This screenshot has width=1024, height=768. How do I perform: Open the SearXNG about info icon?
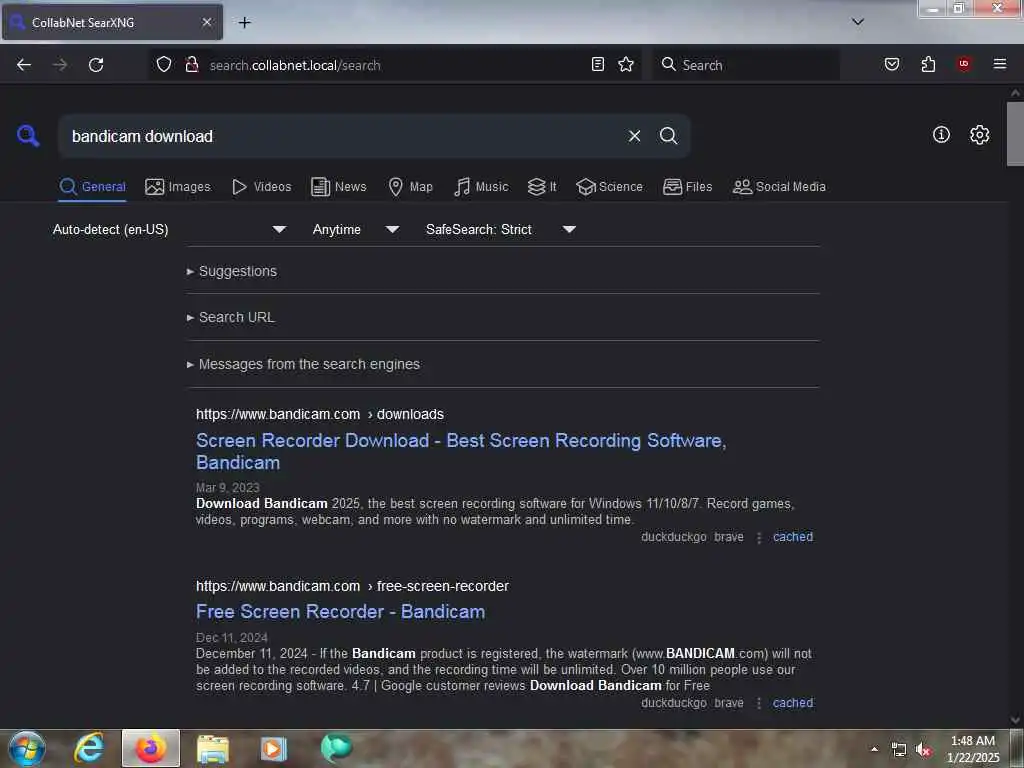pyautogui.click(x=941, y=135)
